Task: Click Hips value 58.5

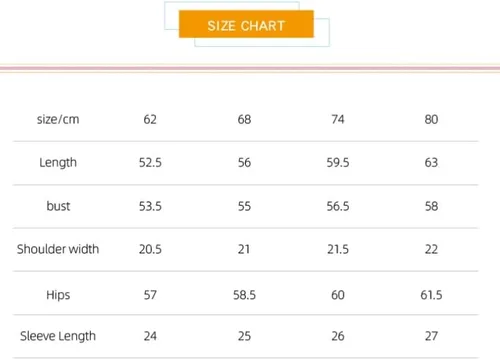Action: (244, 295)
